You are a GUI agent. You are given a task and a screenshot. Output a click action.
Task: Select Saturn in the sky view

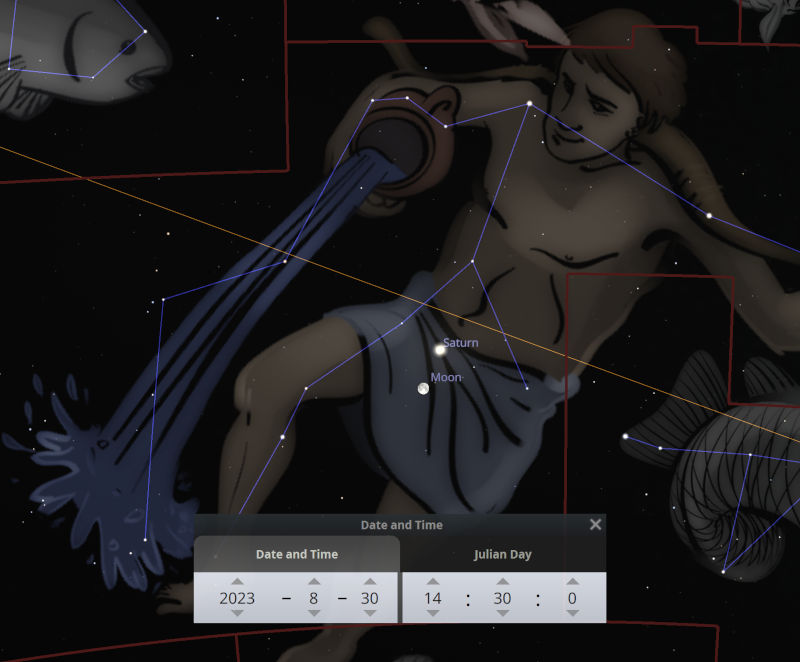(x=440, y=350)
